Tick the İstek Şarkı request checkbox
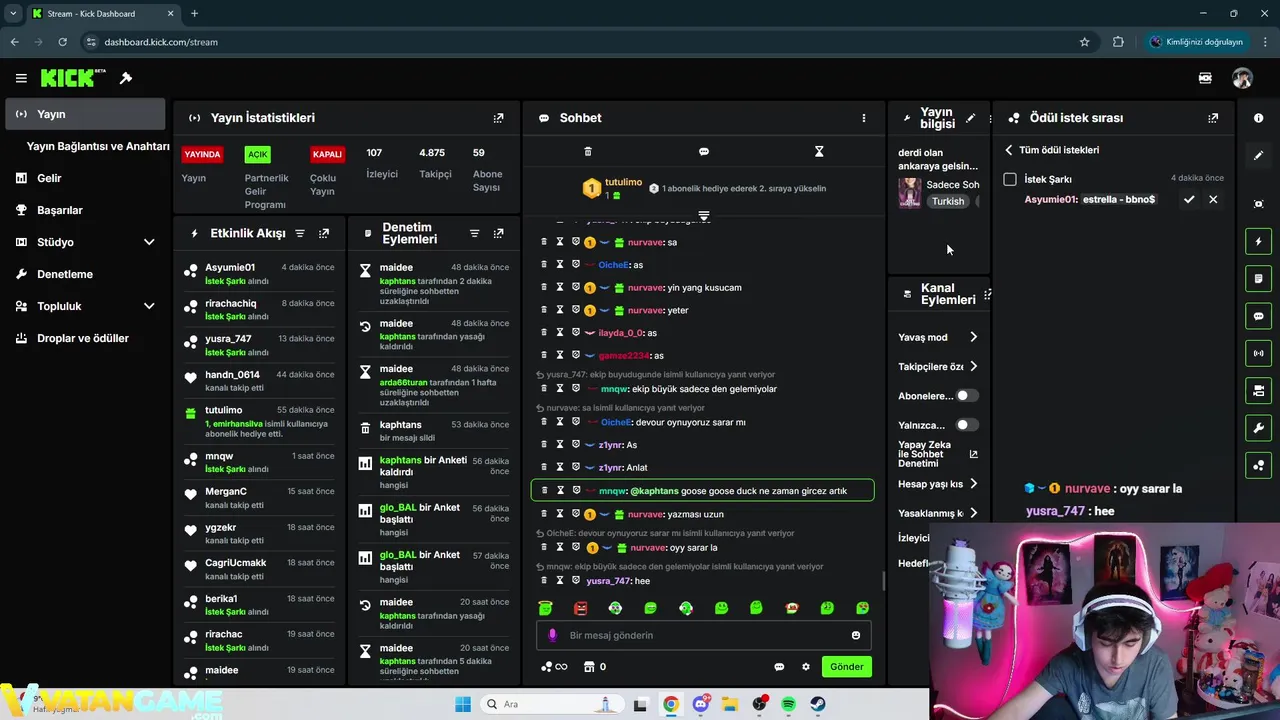This screenshot has height=720, width=1280. point(1010,179)
